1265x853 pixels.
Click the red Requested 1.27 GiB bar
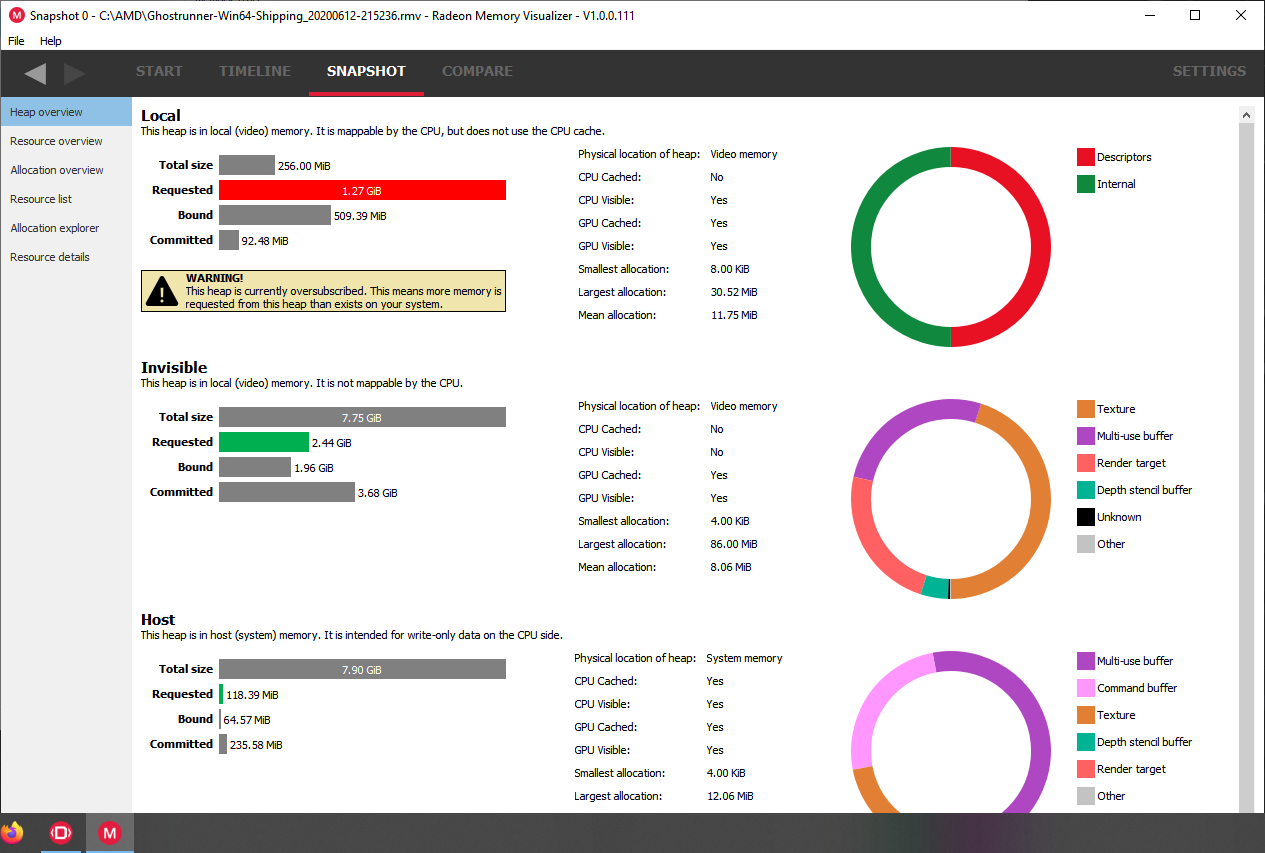[x=362, y=190]
